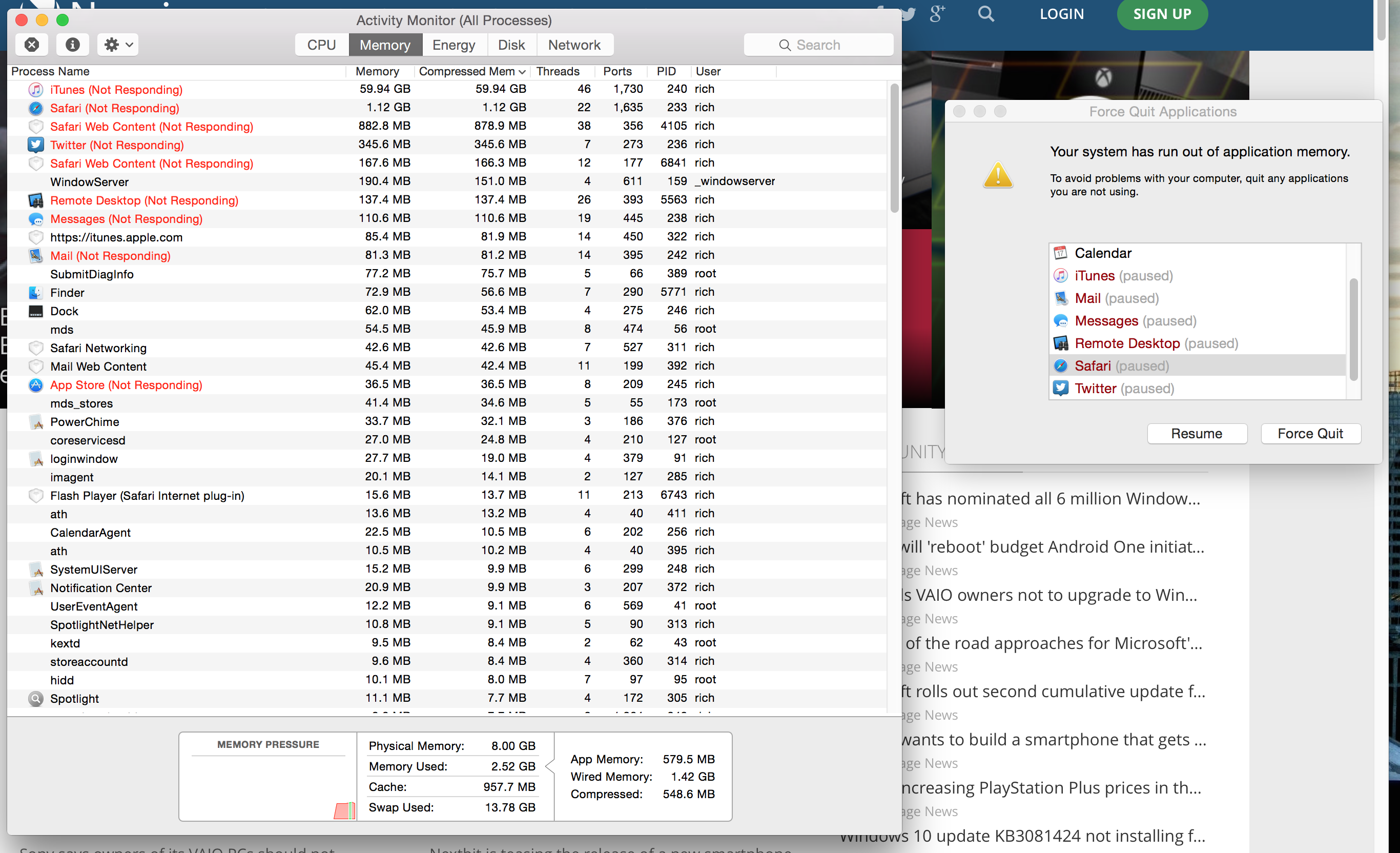Click the Activity Monitor Search field
Viewport: 1400px width, 853px height.
[x=818, y=45]
